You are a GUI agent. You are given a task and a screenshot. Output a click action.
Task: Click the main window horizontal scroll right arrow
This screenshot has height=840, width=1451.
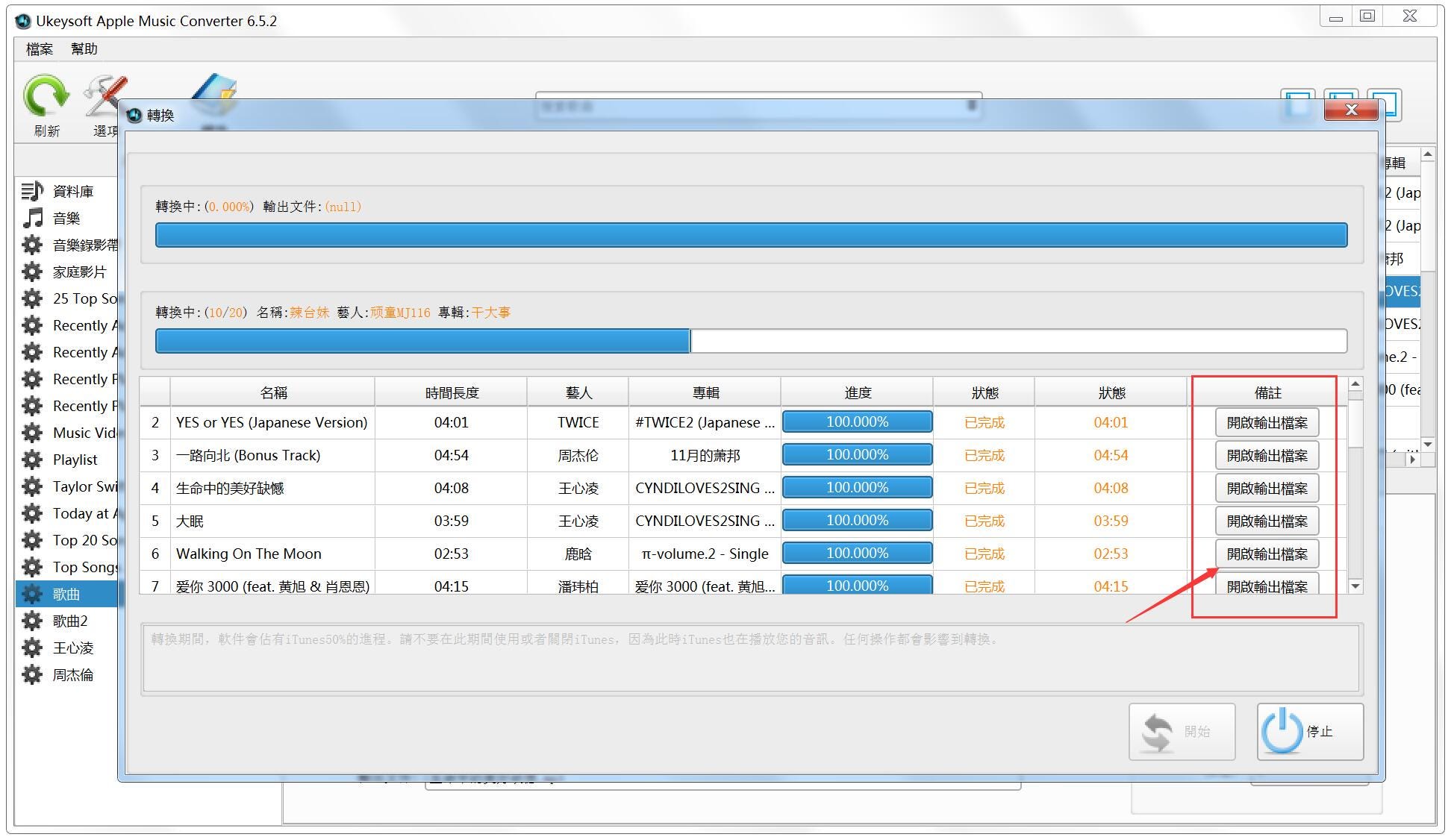pos(1412,460)
